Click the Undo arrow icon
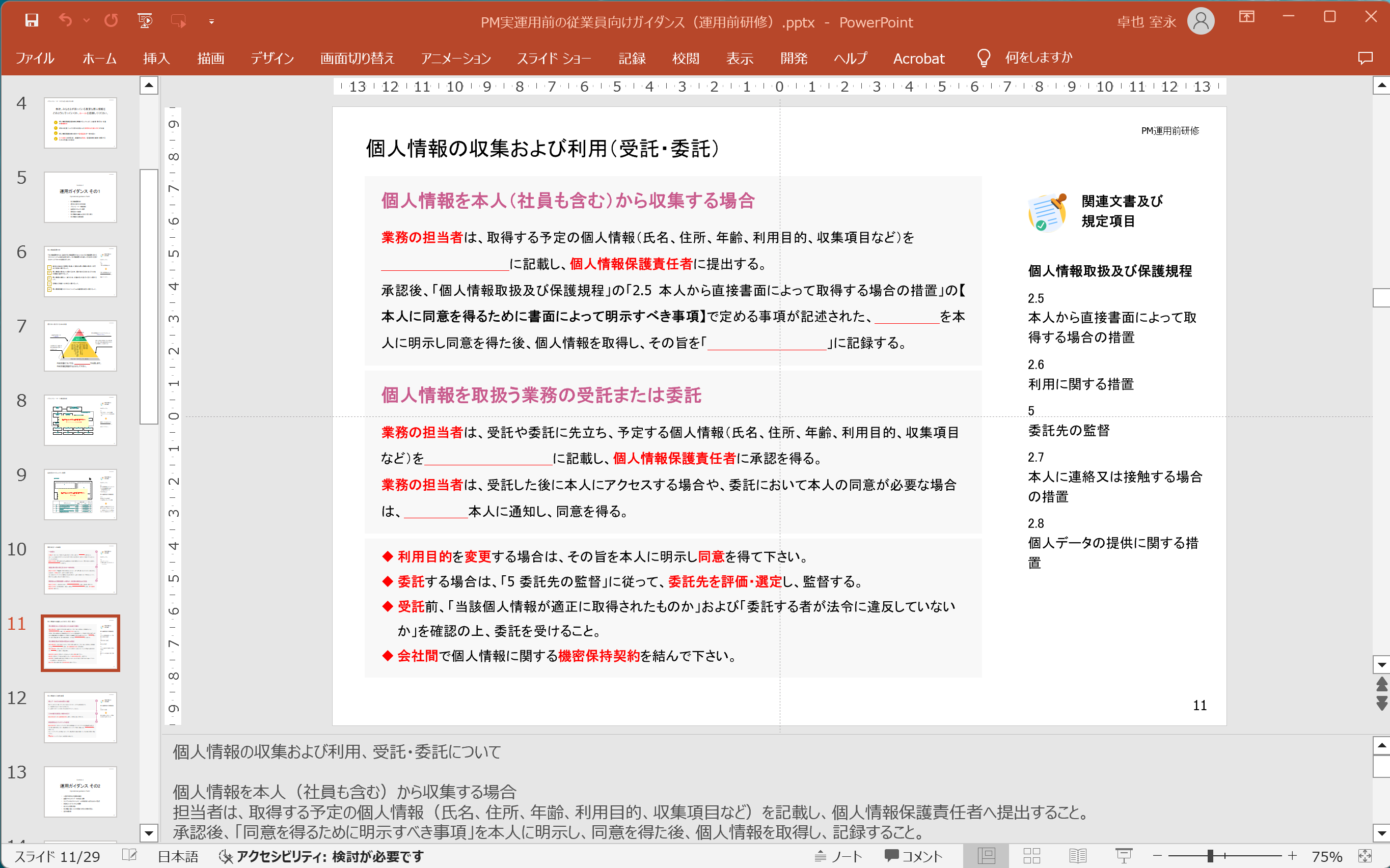Screen dimensions: 1390x868 click(66, 21)
